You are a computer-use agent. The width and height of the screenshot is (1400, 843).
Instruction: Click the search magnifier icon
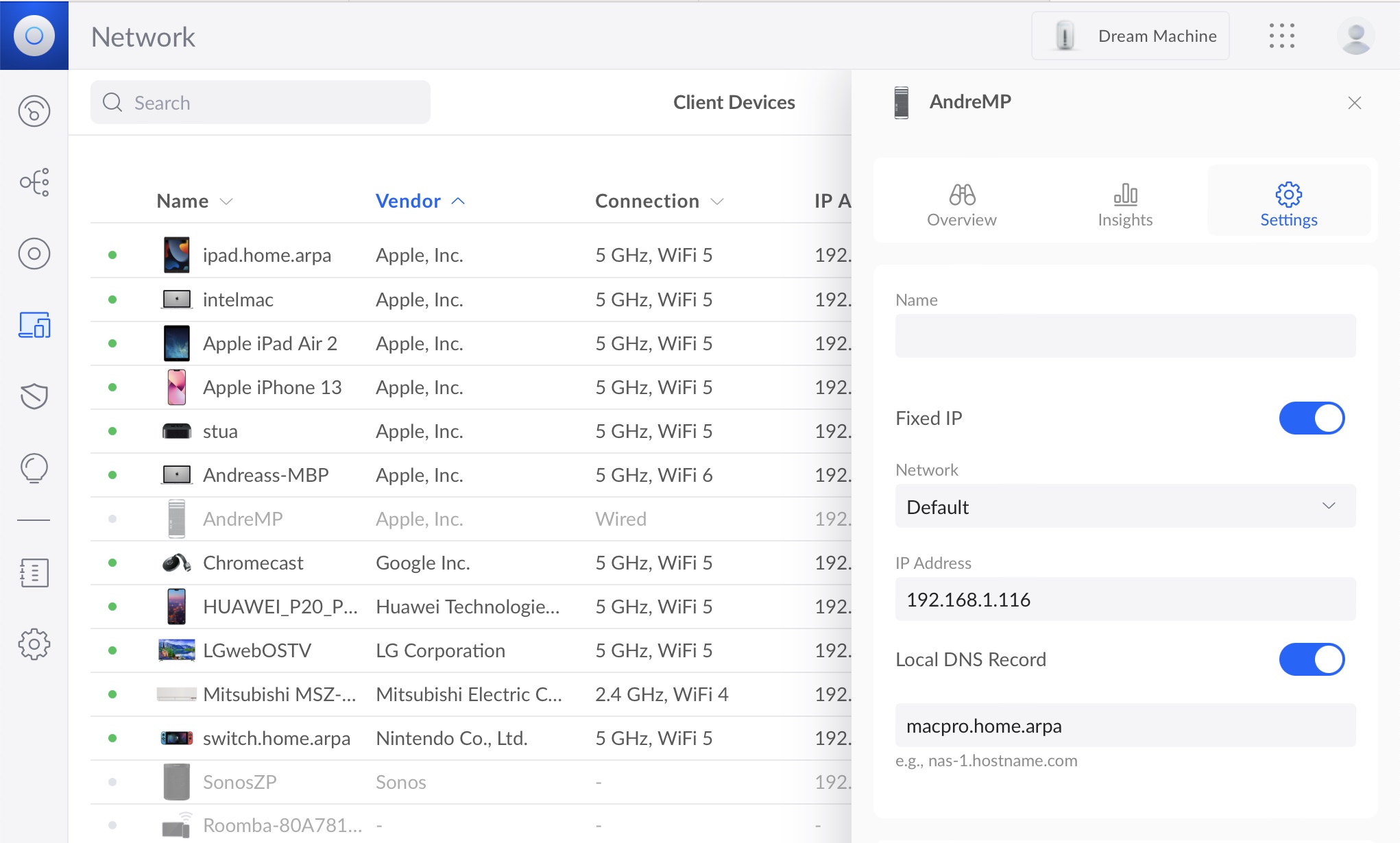tap(112, 103)
